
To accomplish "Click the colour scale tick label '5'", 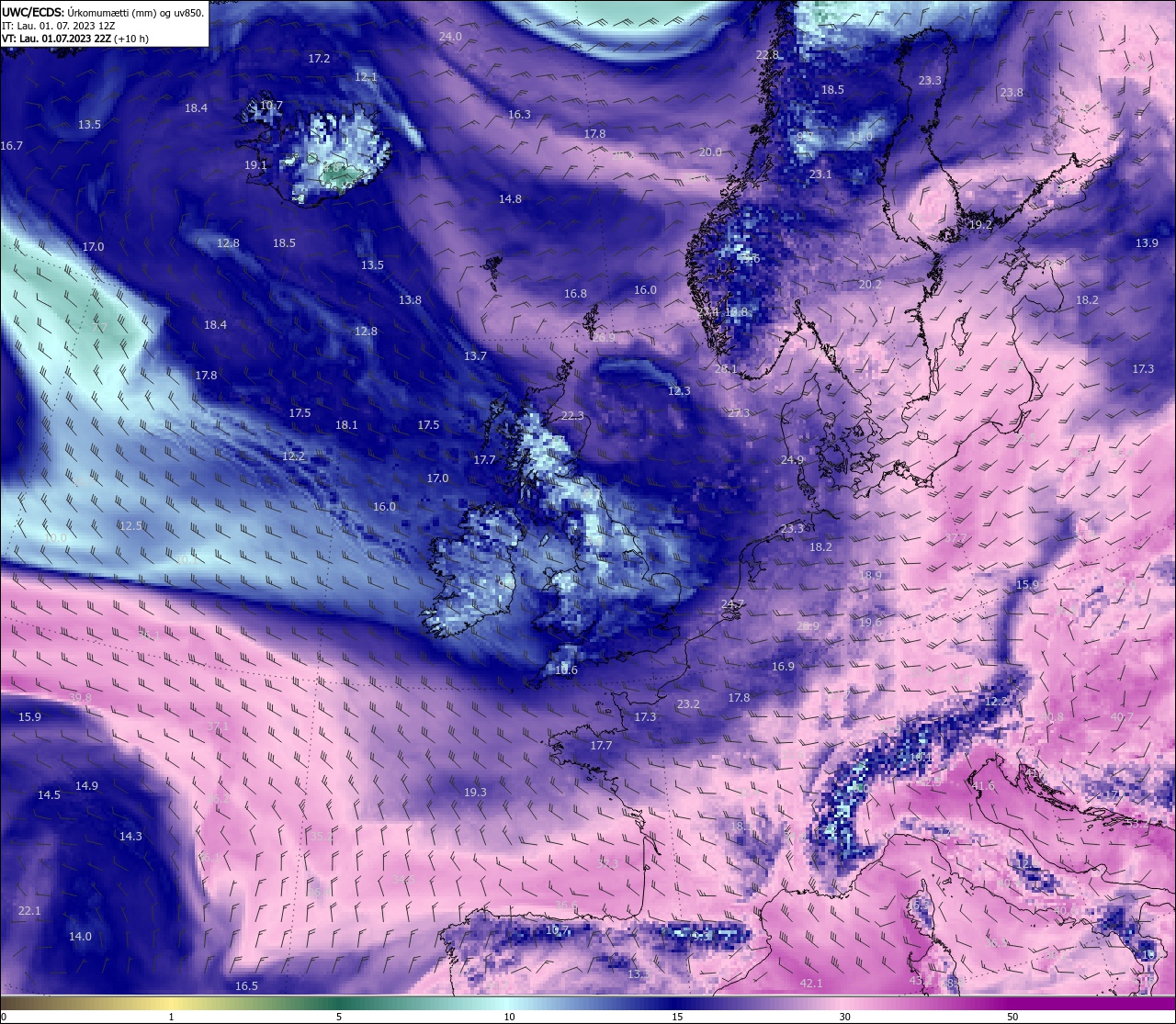I will [x=339, y=1017].
